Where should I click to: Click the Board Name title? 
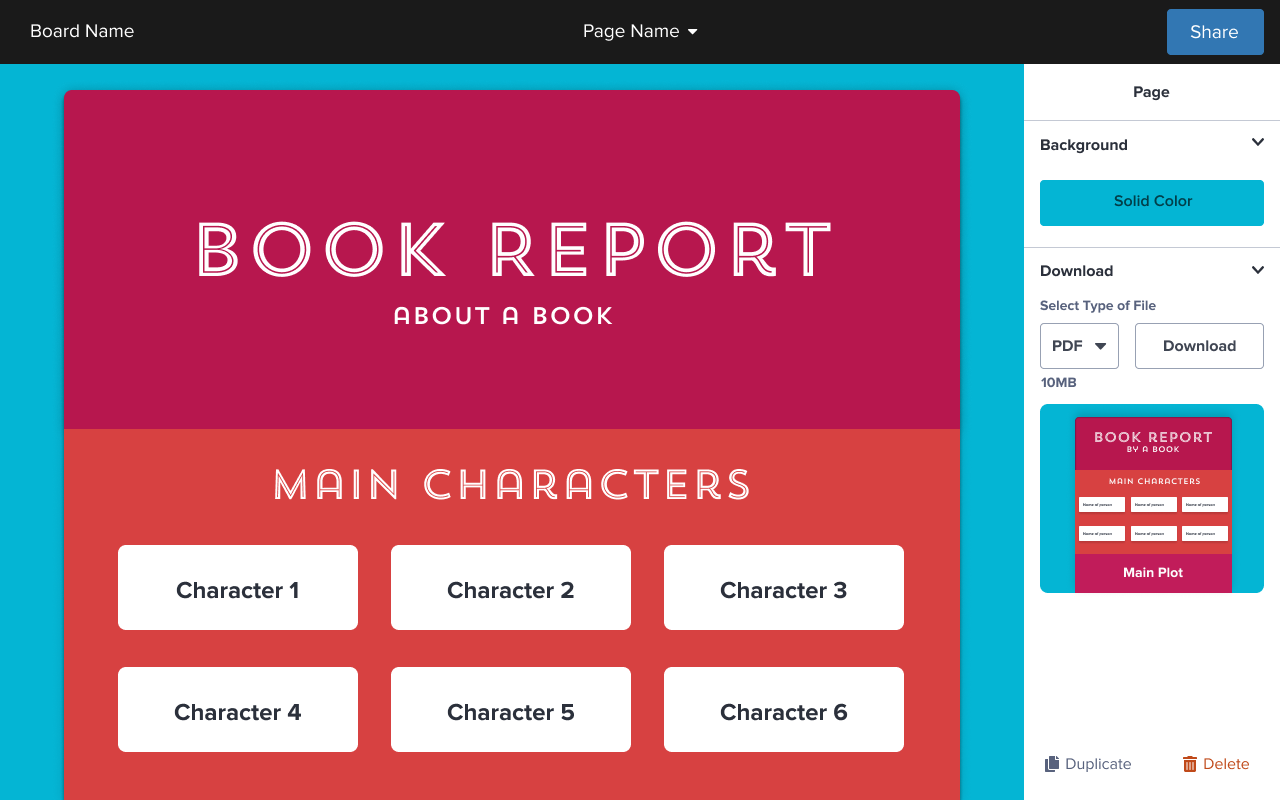[82, 32]
